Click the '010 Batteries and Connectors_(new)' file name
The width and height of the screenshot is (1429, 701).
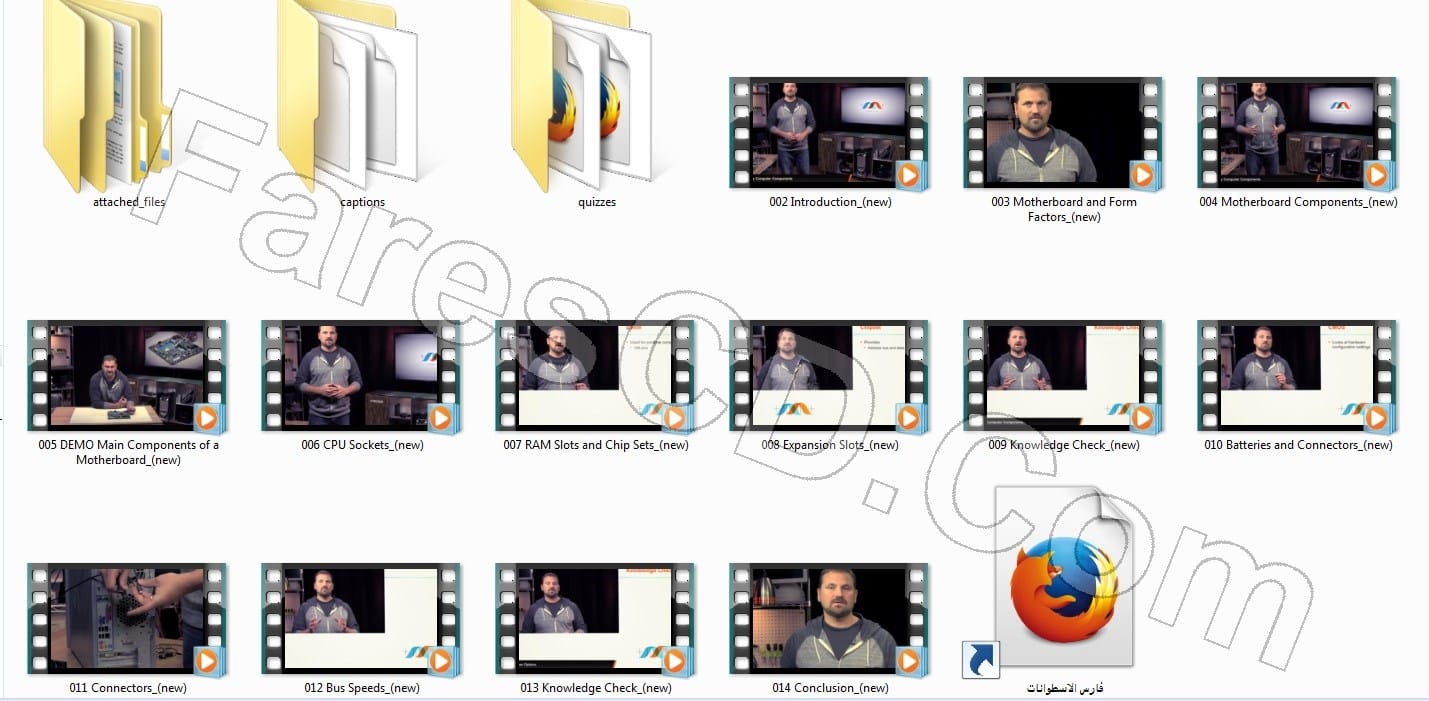point(1298,445)
